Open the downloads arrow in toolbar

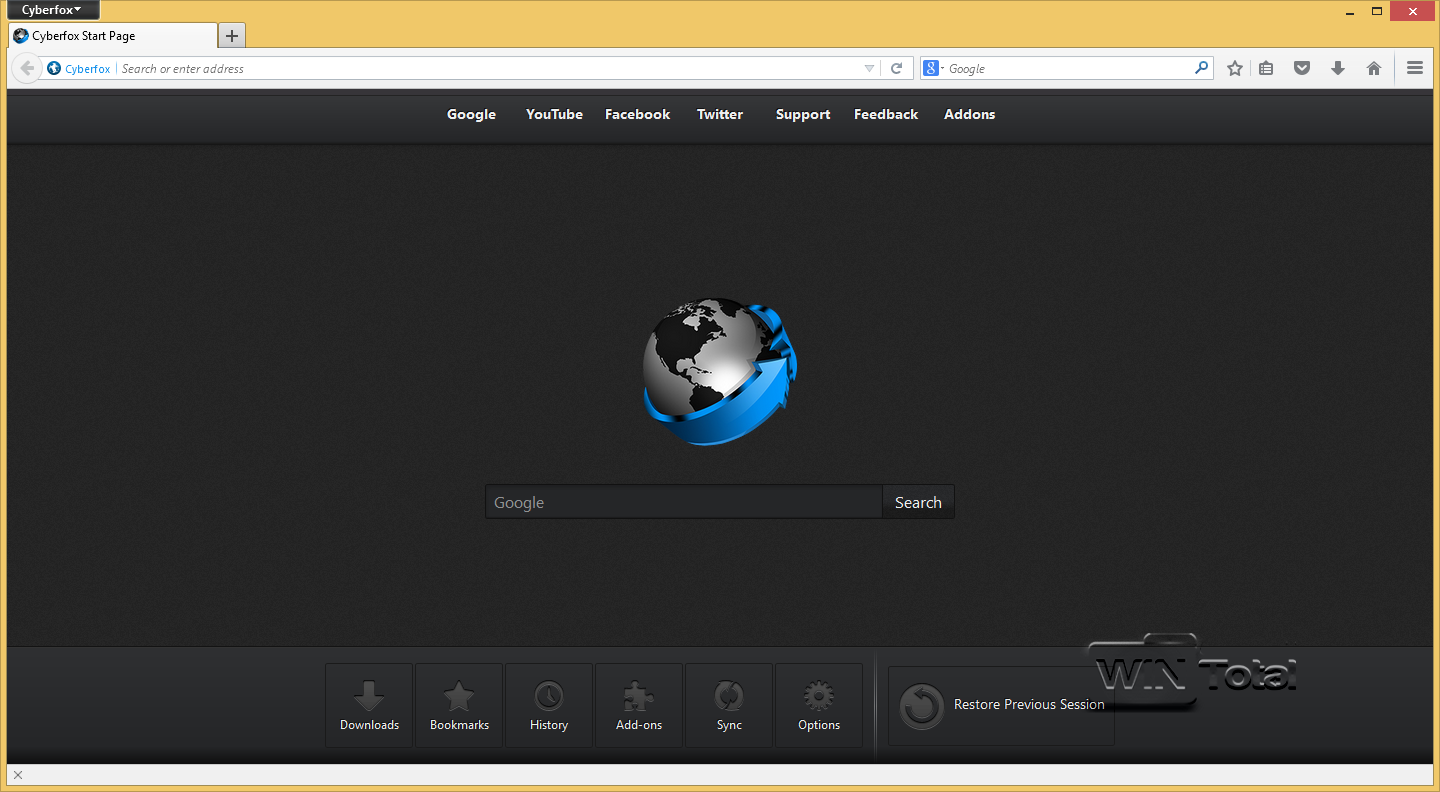(1338, 68)
